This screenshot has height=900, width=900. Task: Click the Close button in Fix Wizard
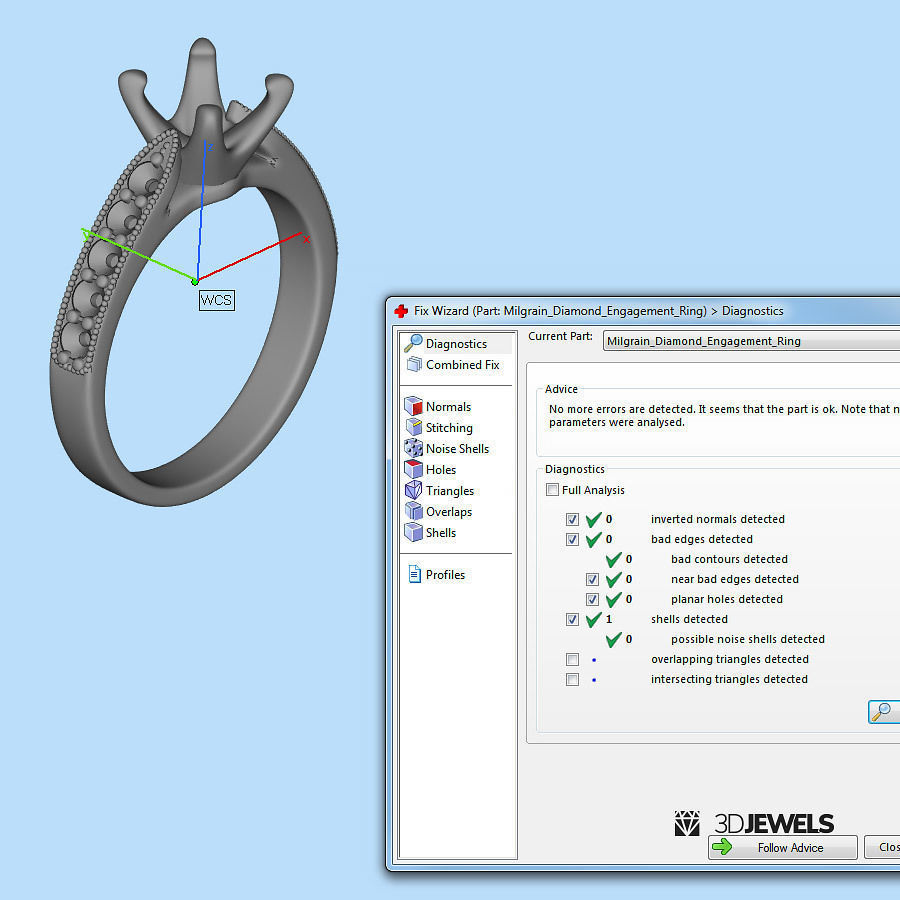883,847
